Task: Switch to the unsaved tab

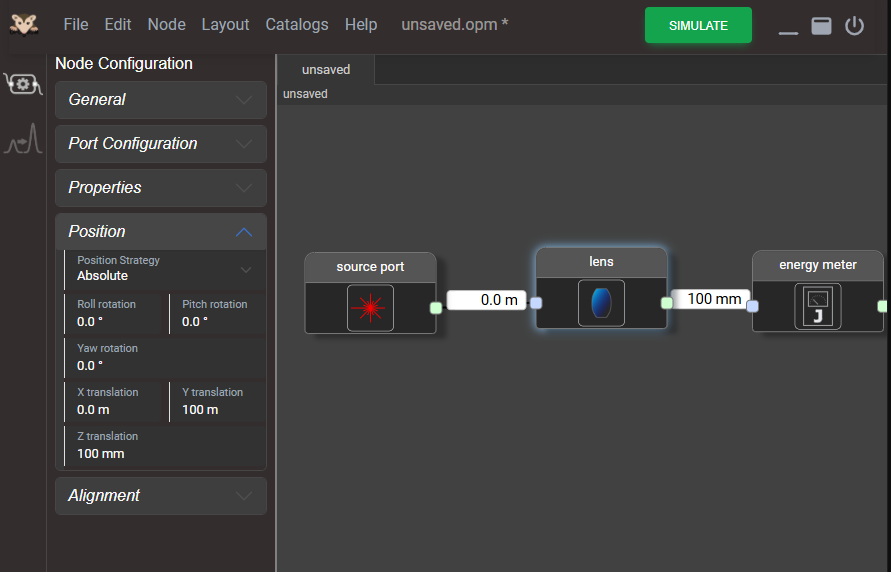Action: pos(326,69)
